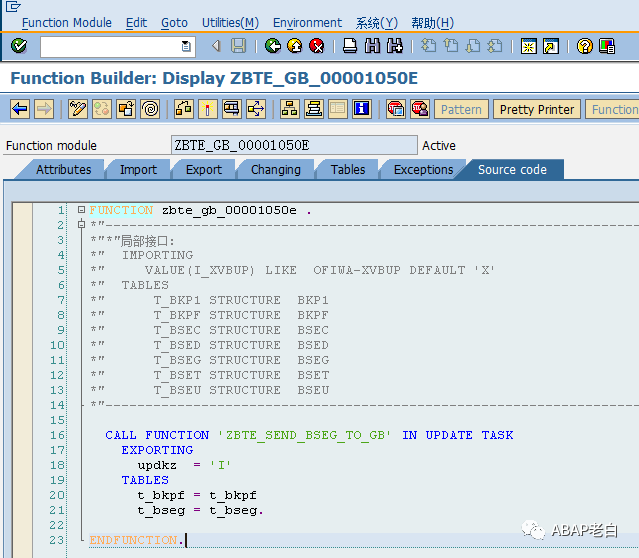Click the red Cancel icon
639x558 pixels.
pyautogui.click(x=317, y=46)
